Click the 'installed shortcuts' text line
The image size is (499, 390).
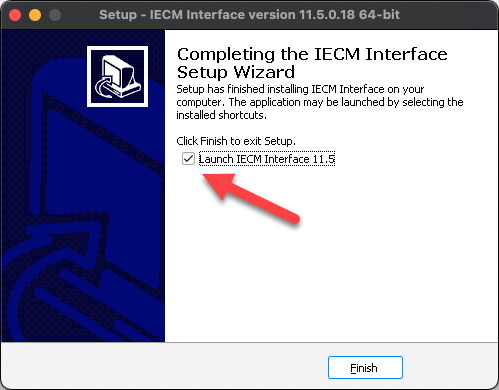pyautogui.click(x=221, y=115)
